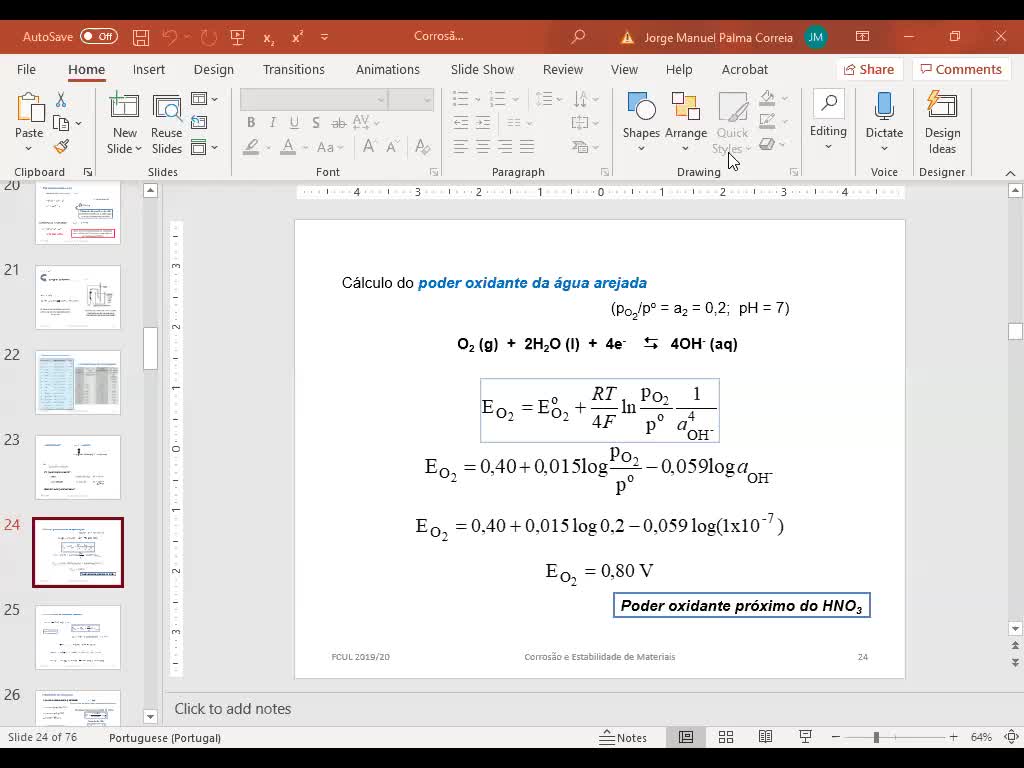Image resolution: width=1024 pixels, height=768 pixels.
Task: Switch to Slide Sorter view
Action: click(x=726, y=737)
